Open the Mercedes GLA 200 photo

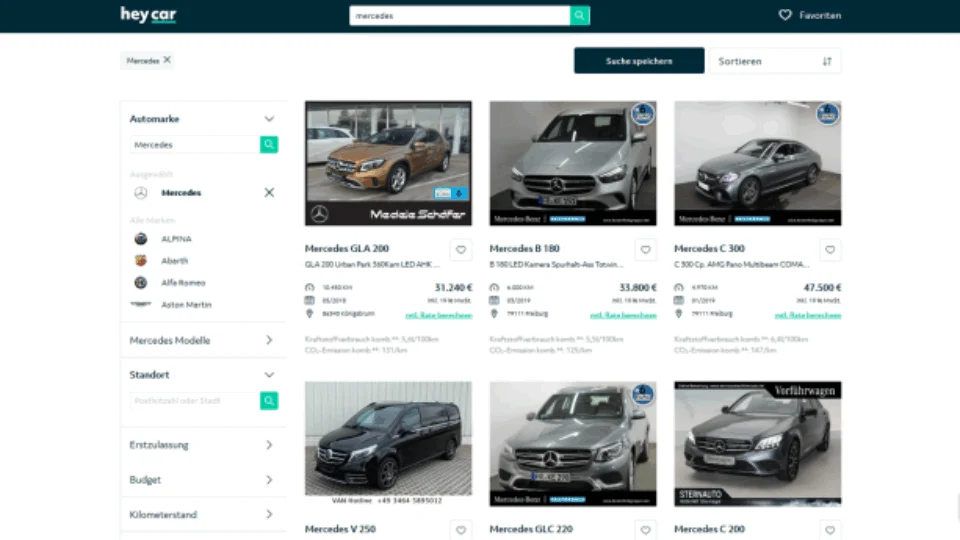click(x=388, y=163)
